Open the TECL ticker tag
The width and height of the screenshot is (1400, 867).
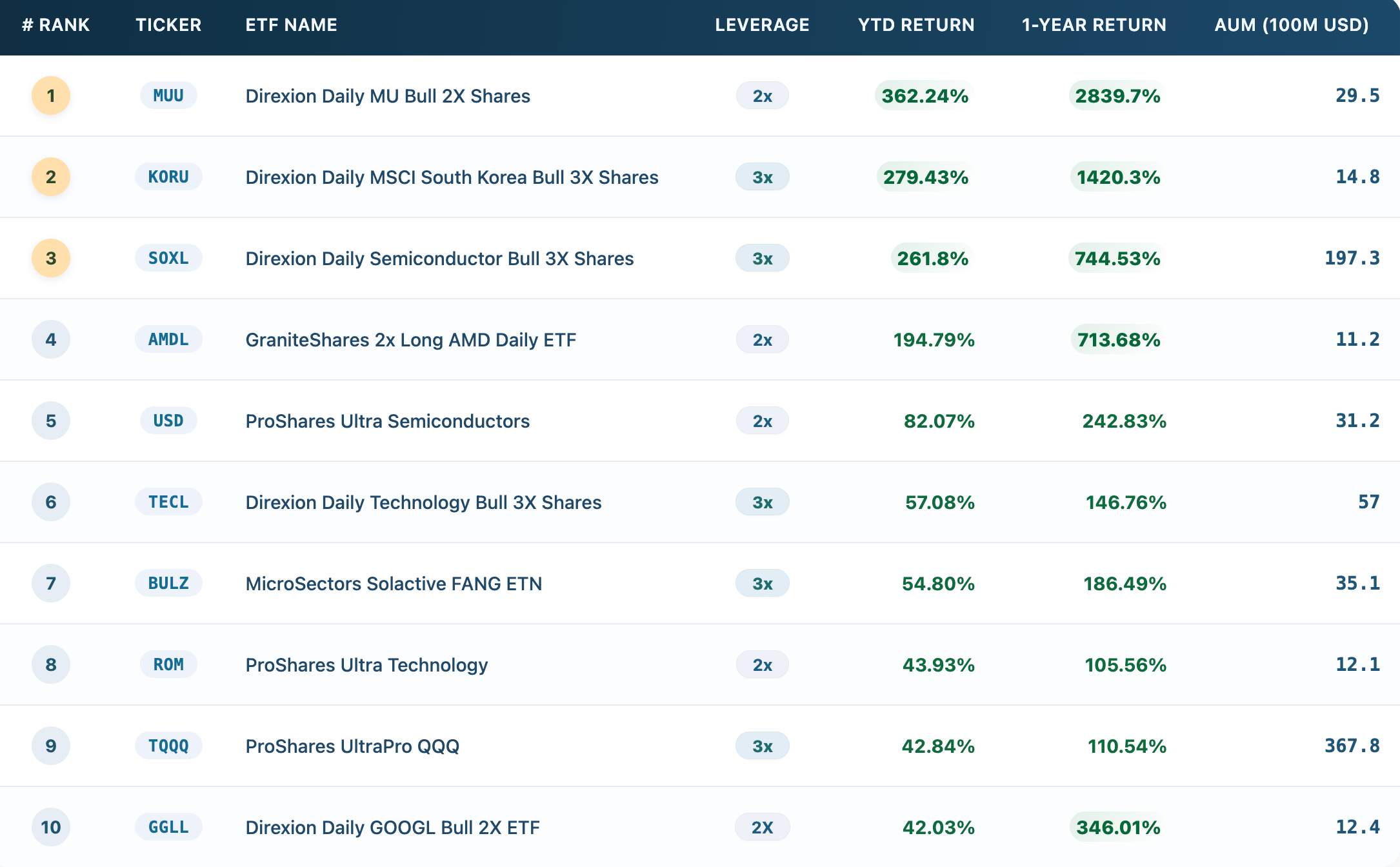point(168,502)
